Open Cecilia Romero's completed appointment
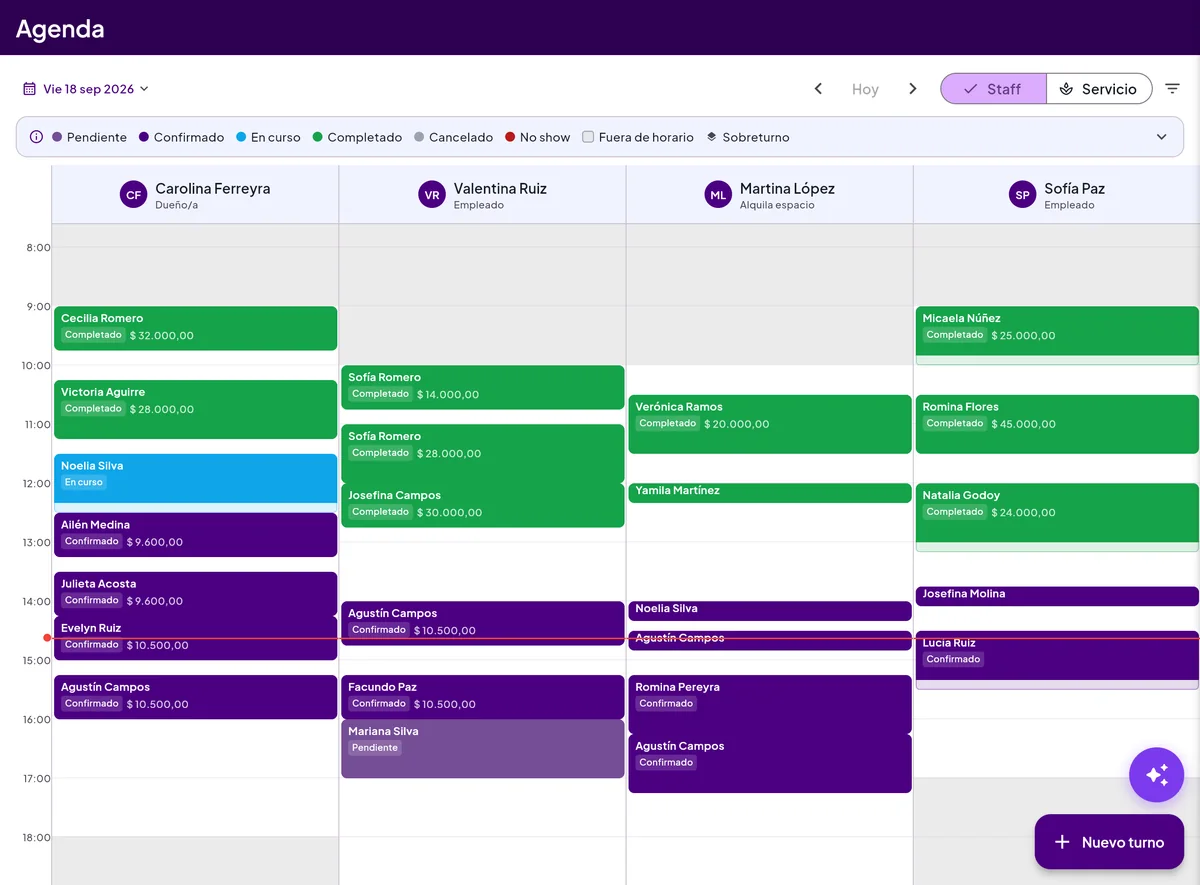 pyautogui.click(x=196, y=328)
